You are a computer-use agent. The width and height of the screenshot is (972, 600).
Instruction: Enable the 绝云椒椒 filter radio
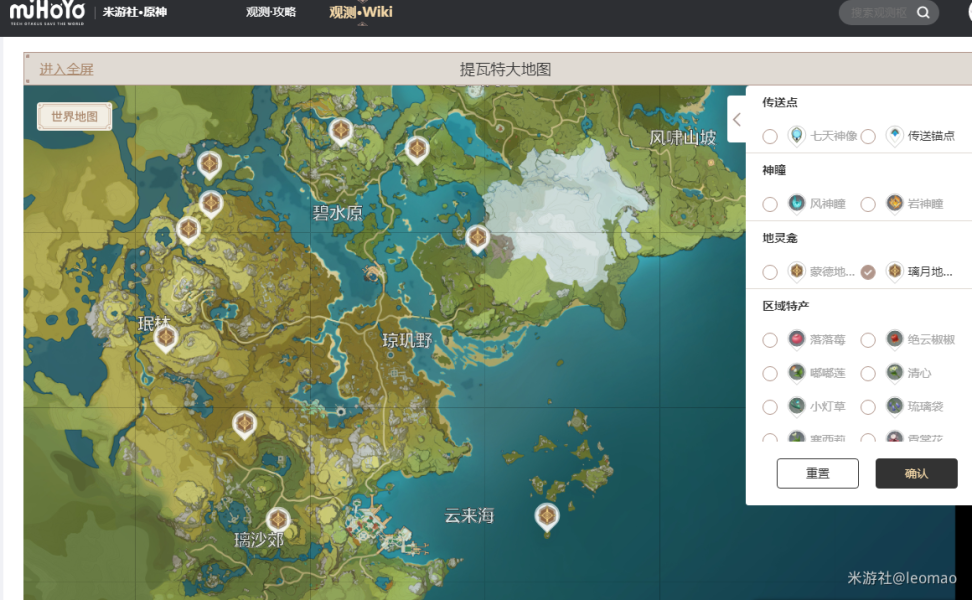(868, 340)
